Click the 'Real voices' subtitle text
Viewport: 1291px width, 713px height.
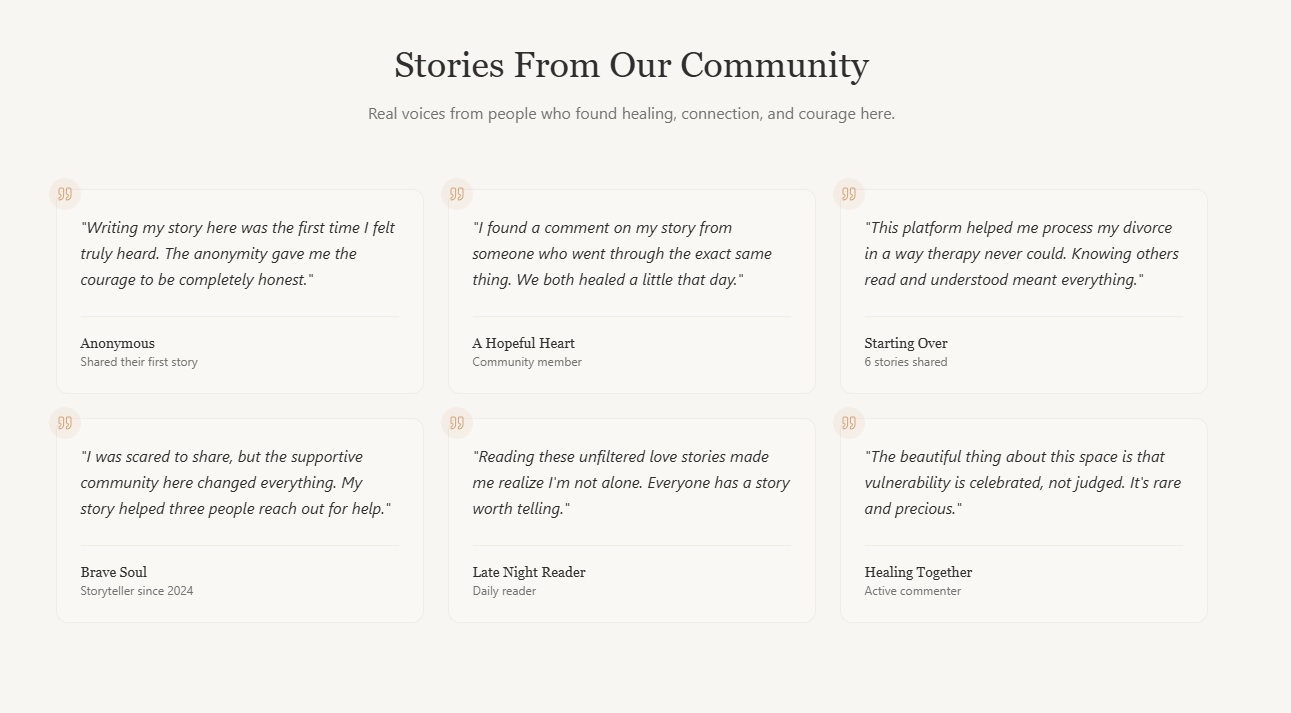[x=631, y=114]
